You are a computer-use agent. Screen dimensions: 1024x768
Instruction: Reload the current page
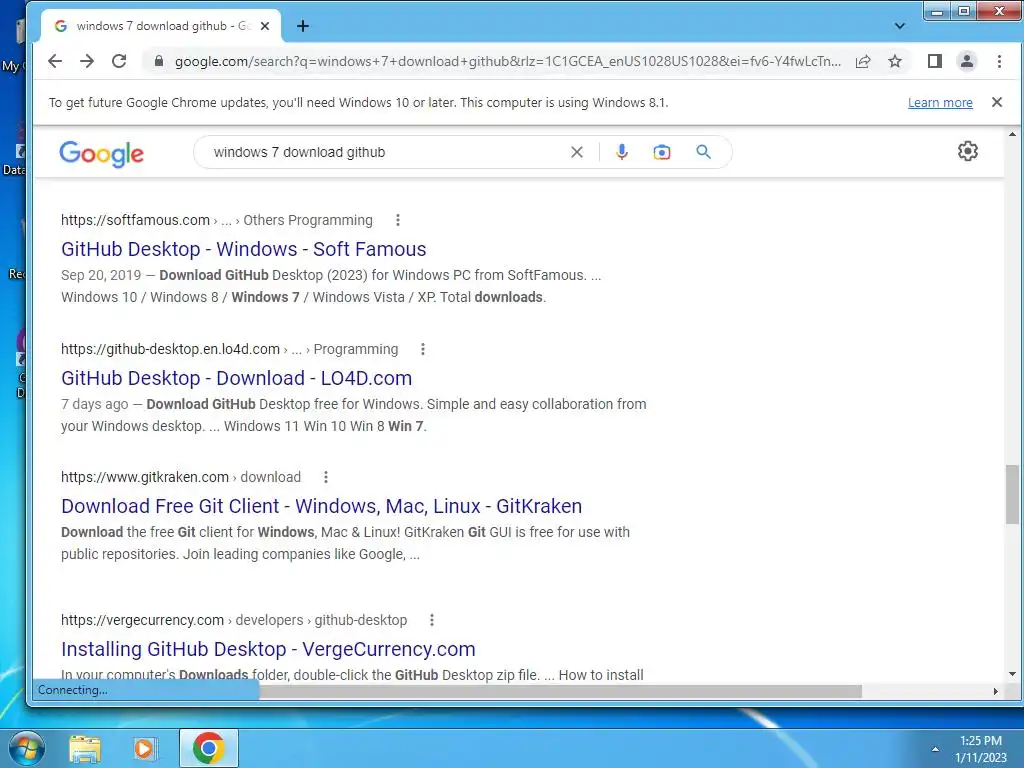[119, 61]
